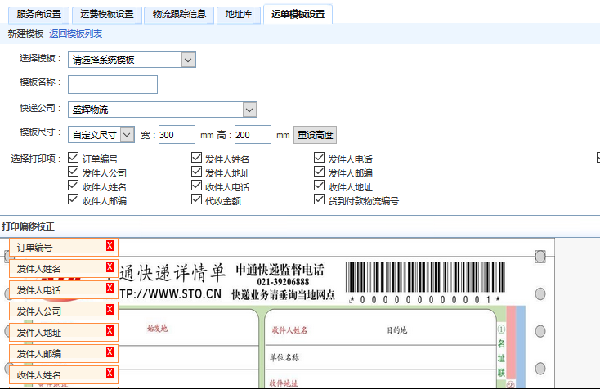Switch to the 物流跟踪信息 tab
Viewport: 600px width, 389px height.
pos(179,15)
